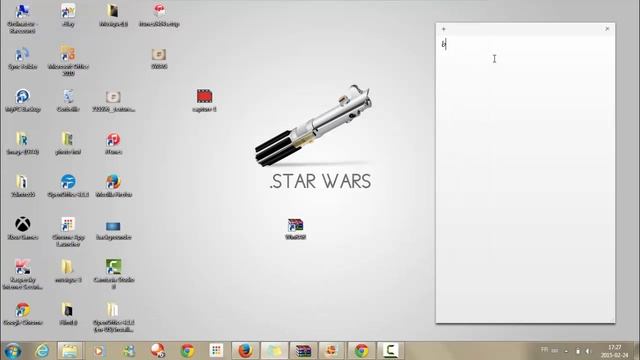The height and width of the screenshot is (360, 640).
Task: Open Windows Media Player taskbar icon
Action: [98, 351]
